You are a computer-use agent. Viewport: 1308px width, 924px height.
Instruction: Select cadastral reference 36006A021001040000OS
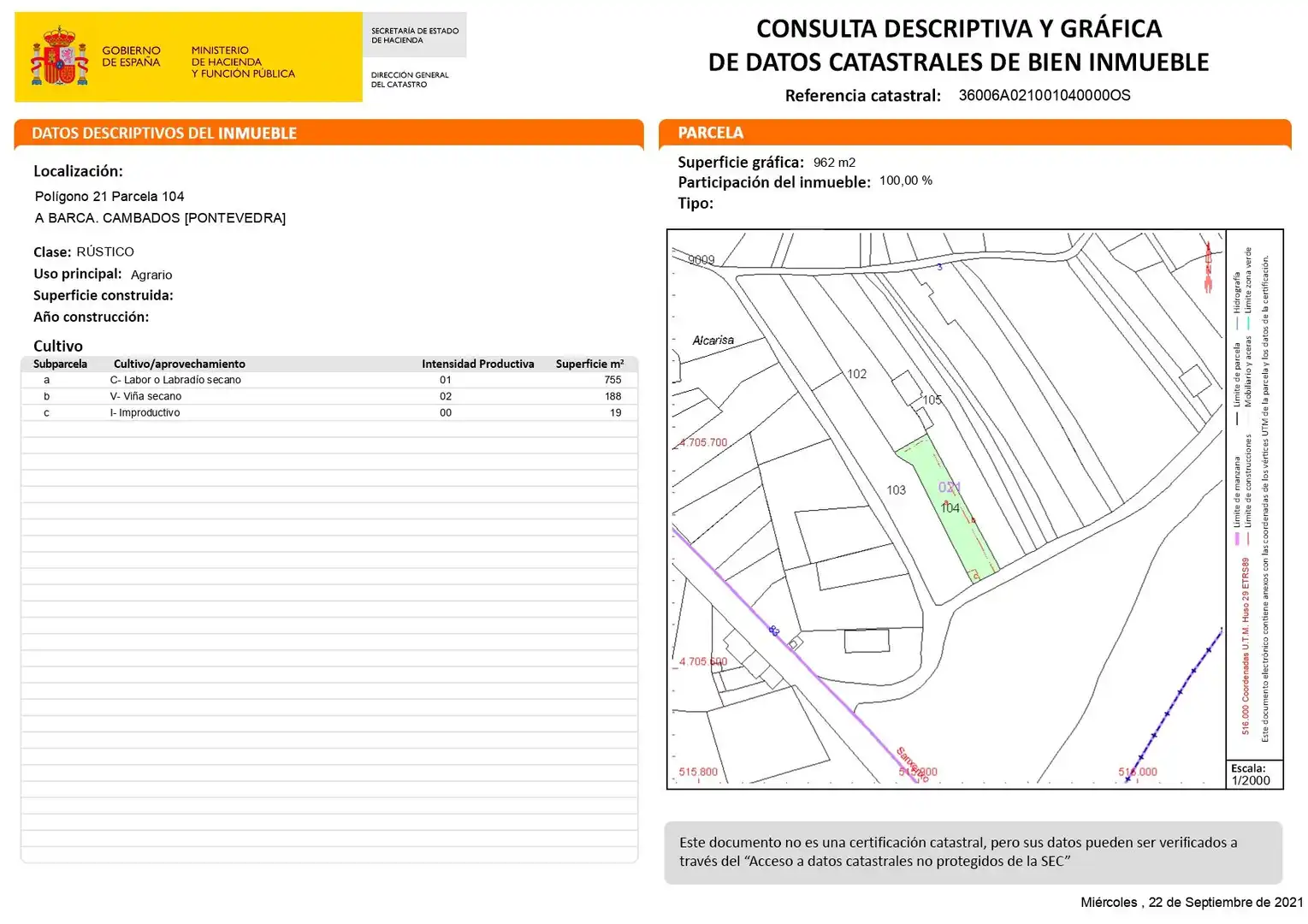pyautogui.click(x=1045, y=95)
